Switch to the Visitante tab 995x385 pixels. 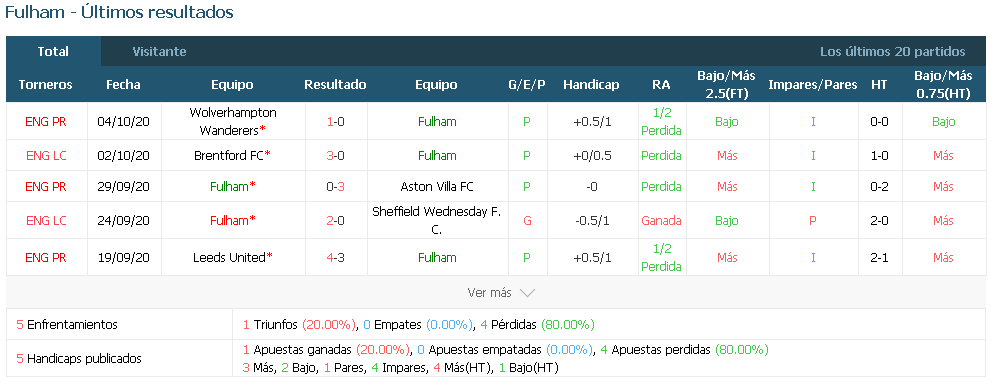click(x=159, y=52)
